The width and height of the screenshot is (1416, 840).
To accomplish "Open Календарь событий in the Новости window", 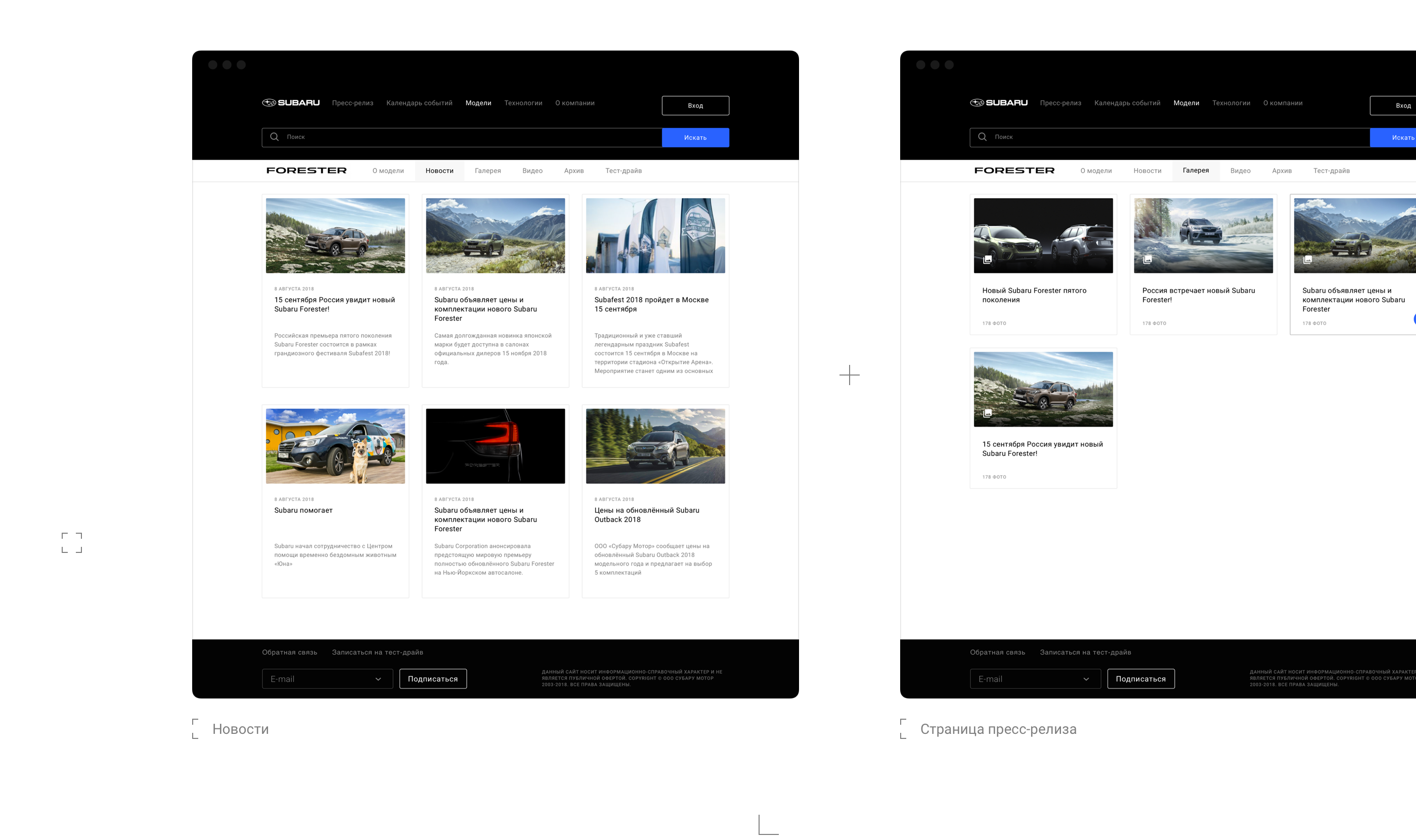I will click(x=419, y=103).
